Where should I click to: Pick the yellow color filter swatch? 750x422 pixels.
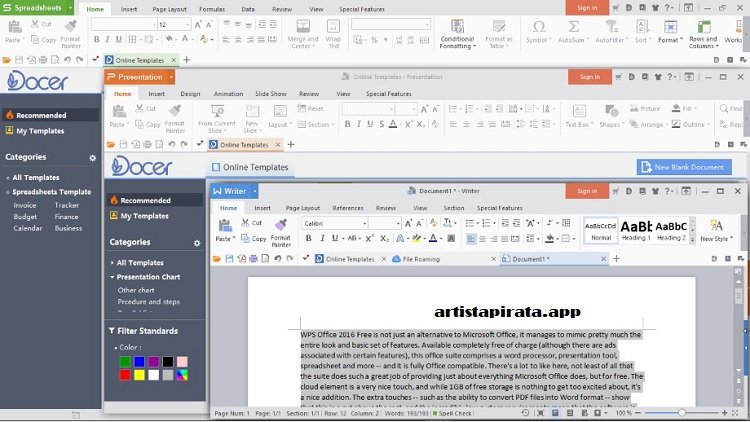pos(139,375)
